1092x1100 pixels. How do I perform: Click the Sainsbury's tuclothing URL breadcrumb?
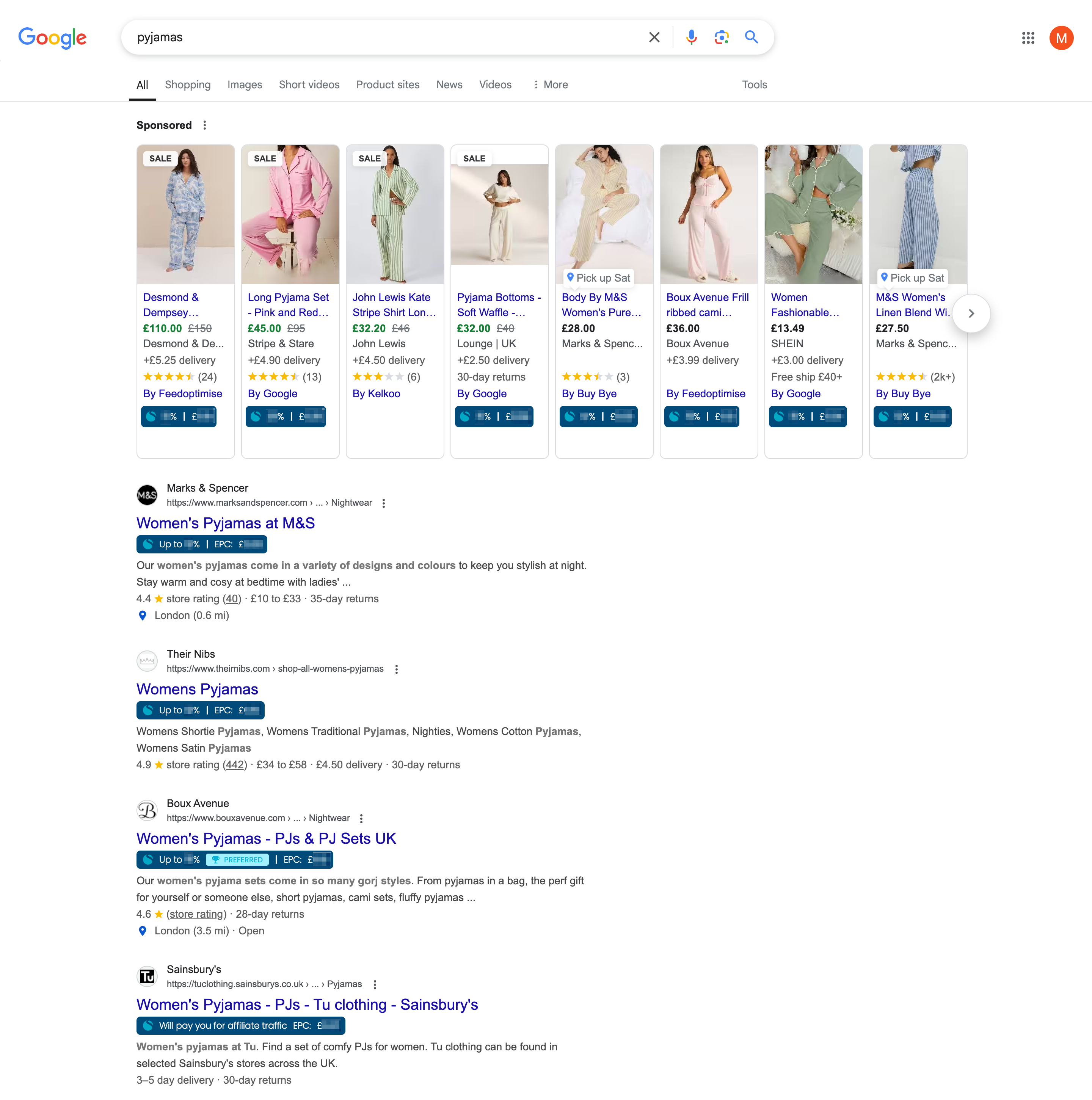click(264, 984)
